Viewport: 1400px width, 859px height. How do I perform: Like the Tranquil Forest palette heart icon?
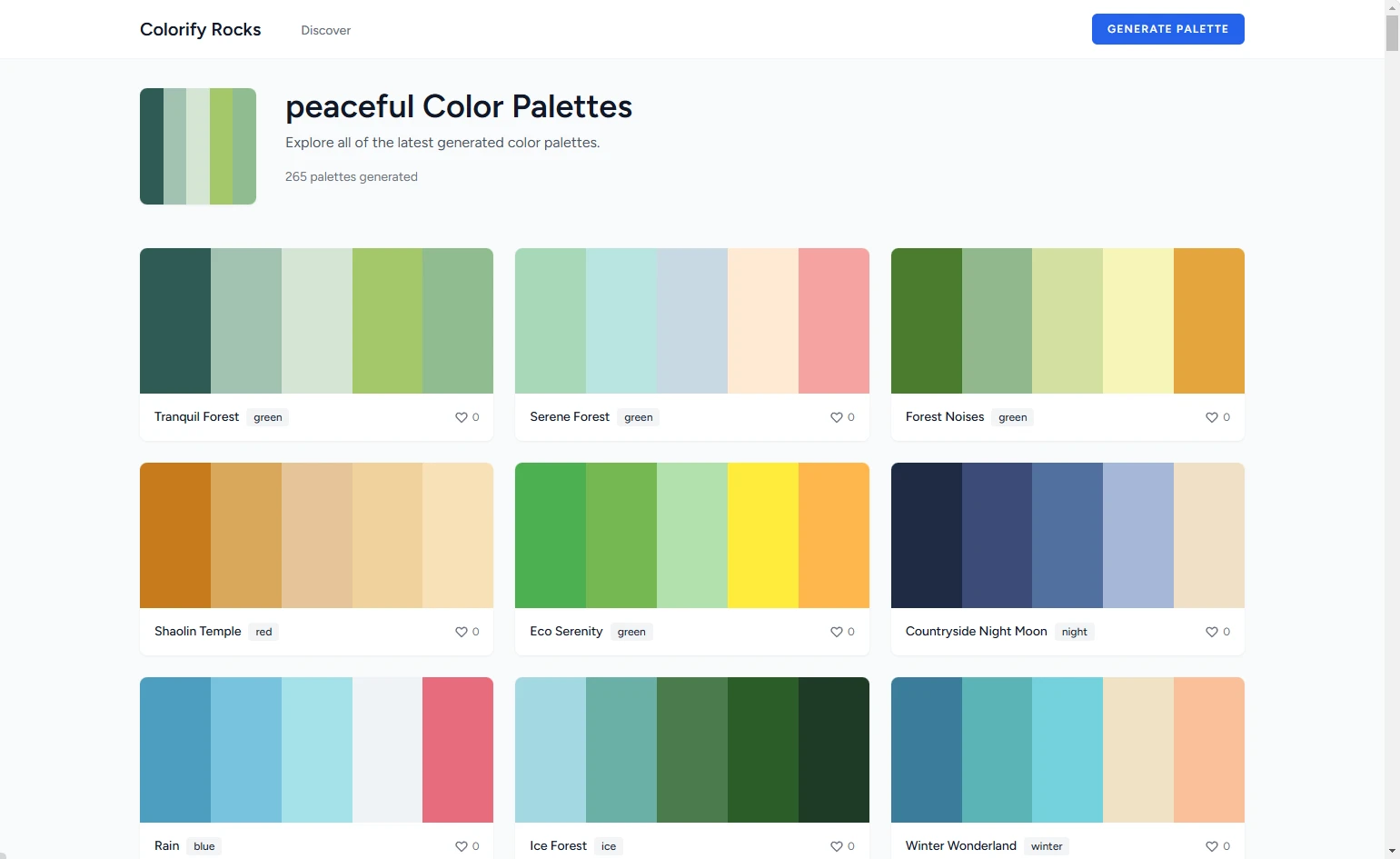461,417
